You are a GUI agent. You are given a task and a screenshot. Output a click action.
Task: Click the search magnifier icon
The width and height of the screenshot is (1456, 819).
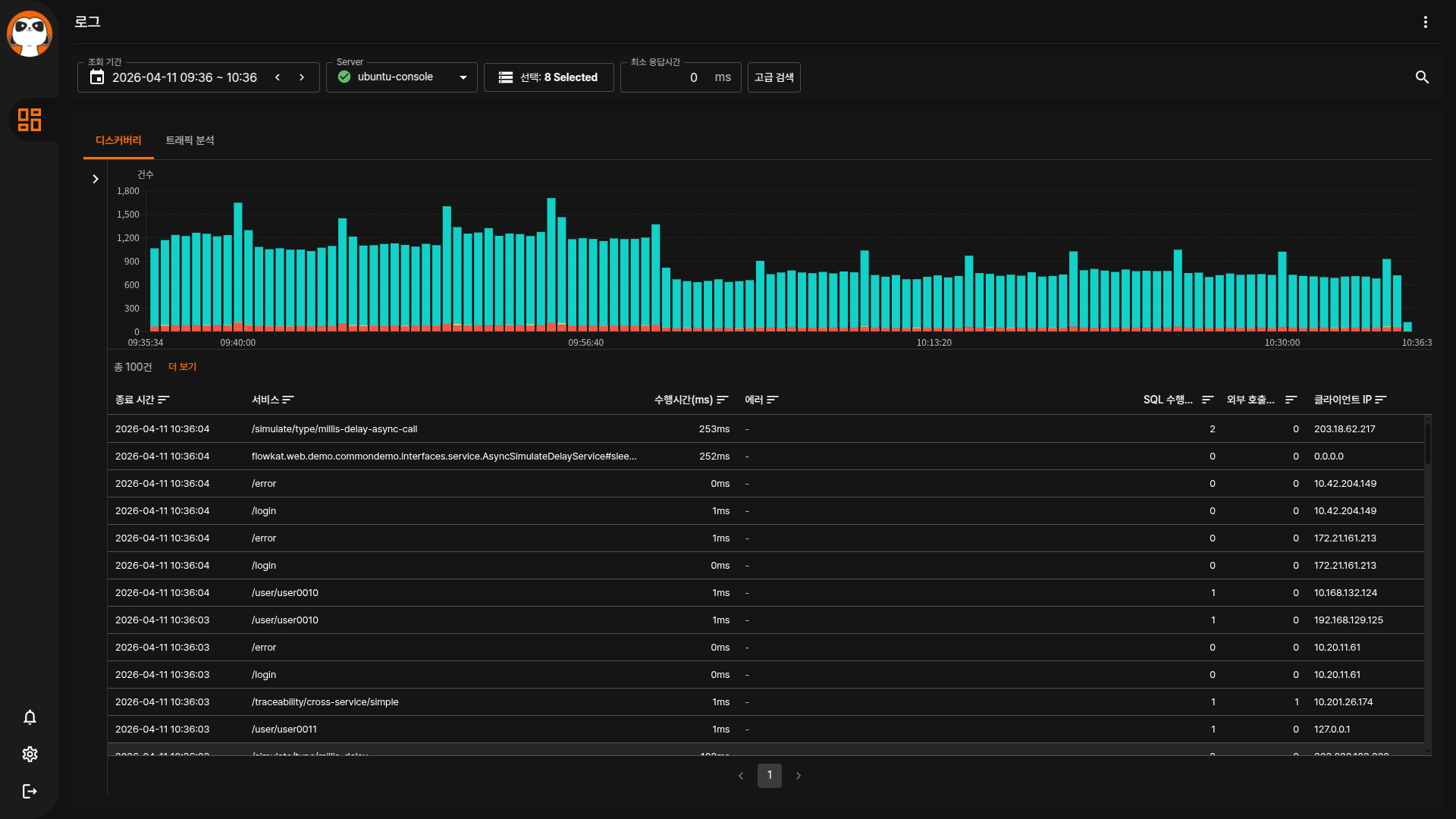(1422, 77)
